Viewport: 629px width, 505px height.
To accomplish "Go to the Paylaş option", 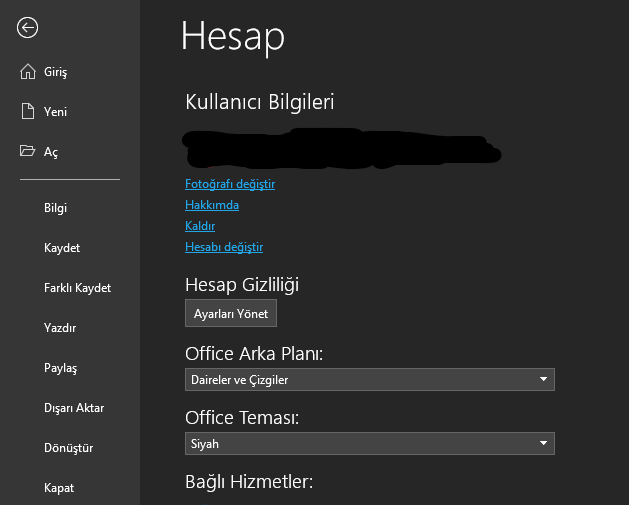I will [60, 368].
